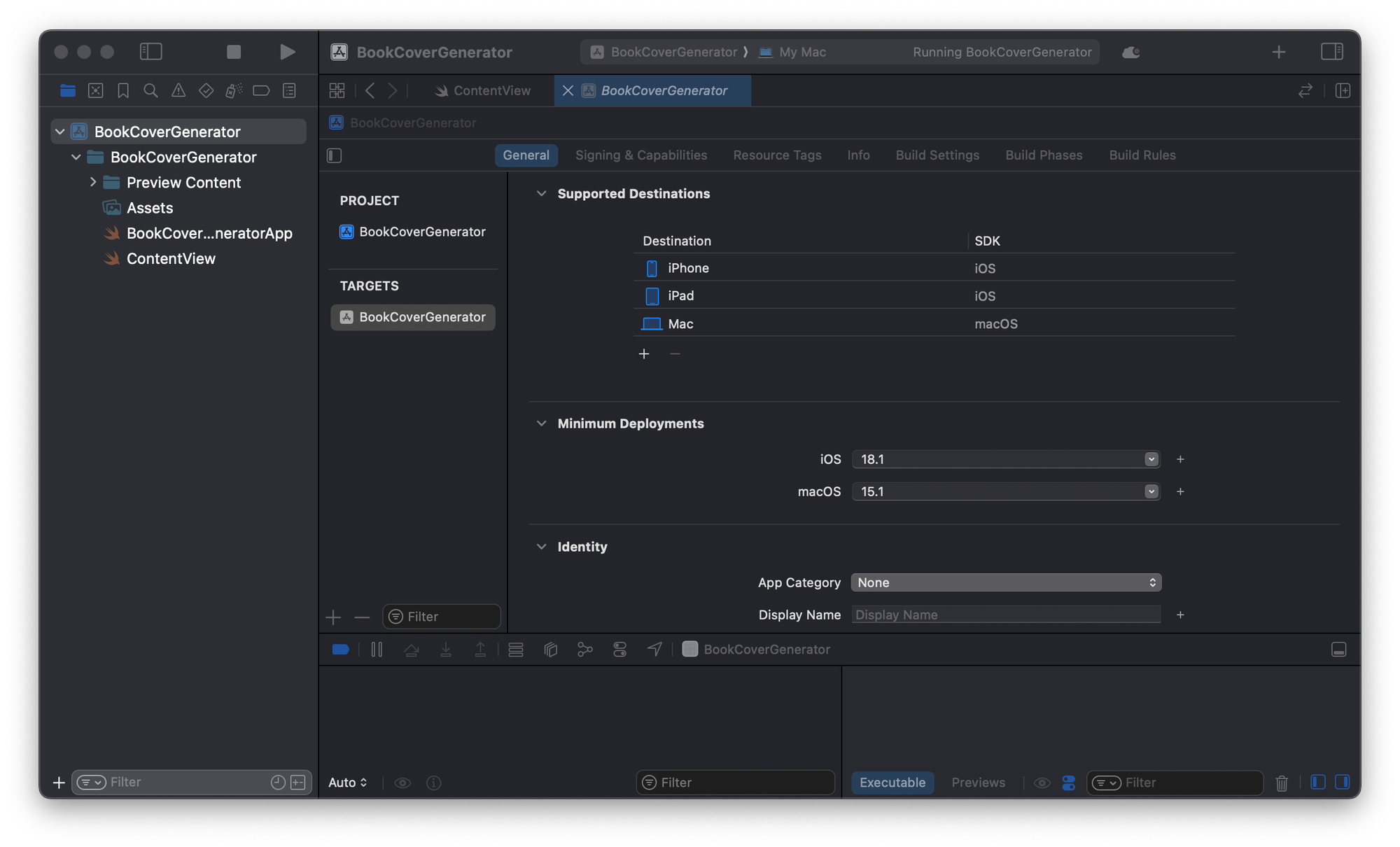1400x847 pixels.
Task: Open the ContentView editor tab
Action: (483, 91)
